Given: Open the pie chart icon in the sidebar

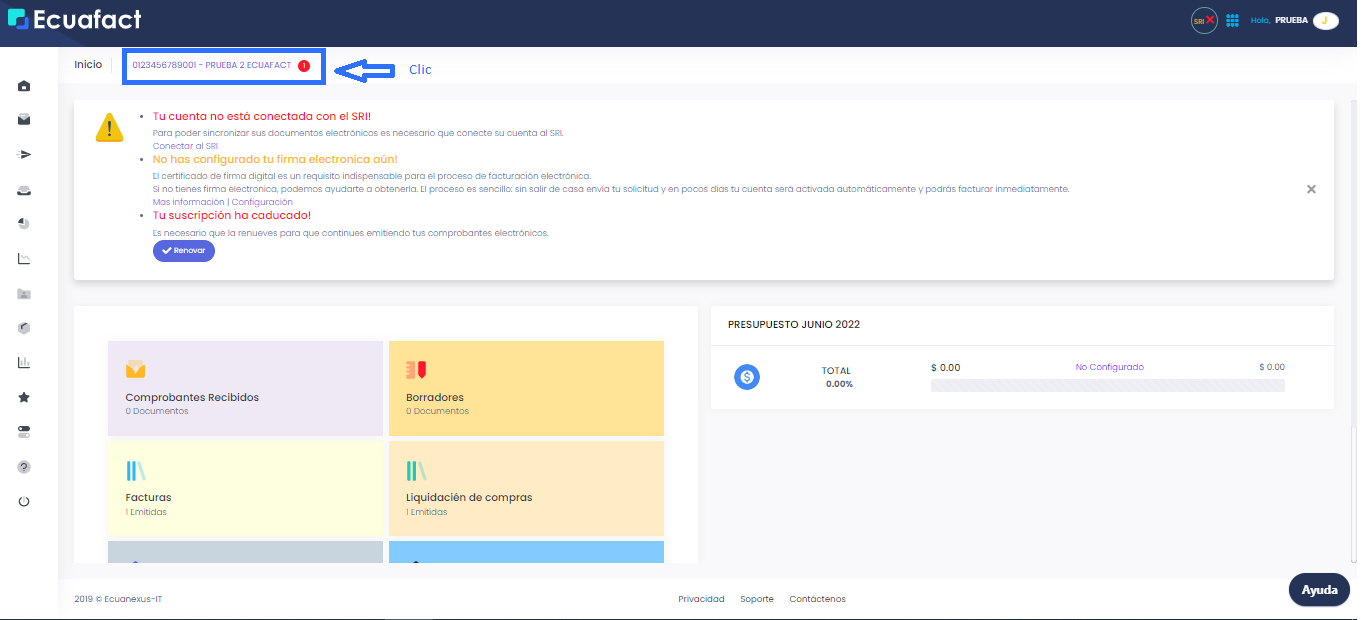Looking at the screenshot, I should point(23,223).
